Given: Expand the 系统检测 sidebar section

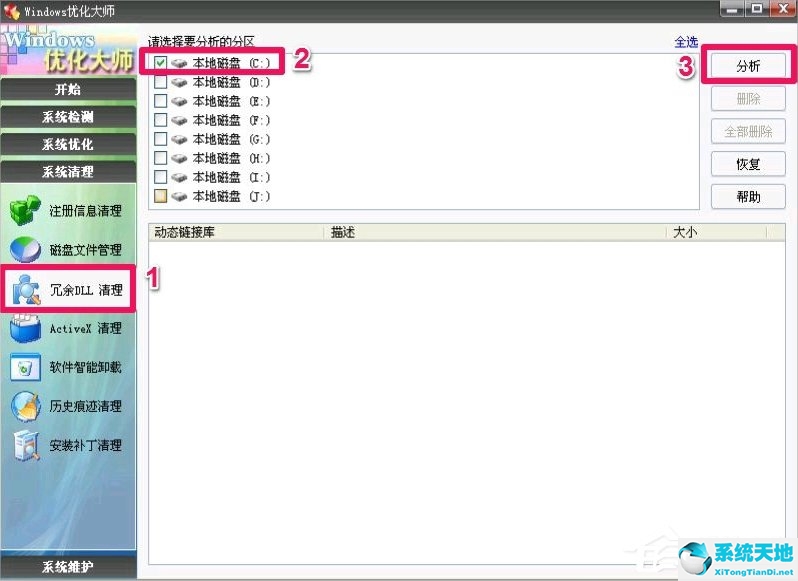Looking at the screenshot, I should (x=68, y=117).
